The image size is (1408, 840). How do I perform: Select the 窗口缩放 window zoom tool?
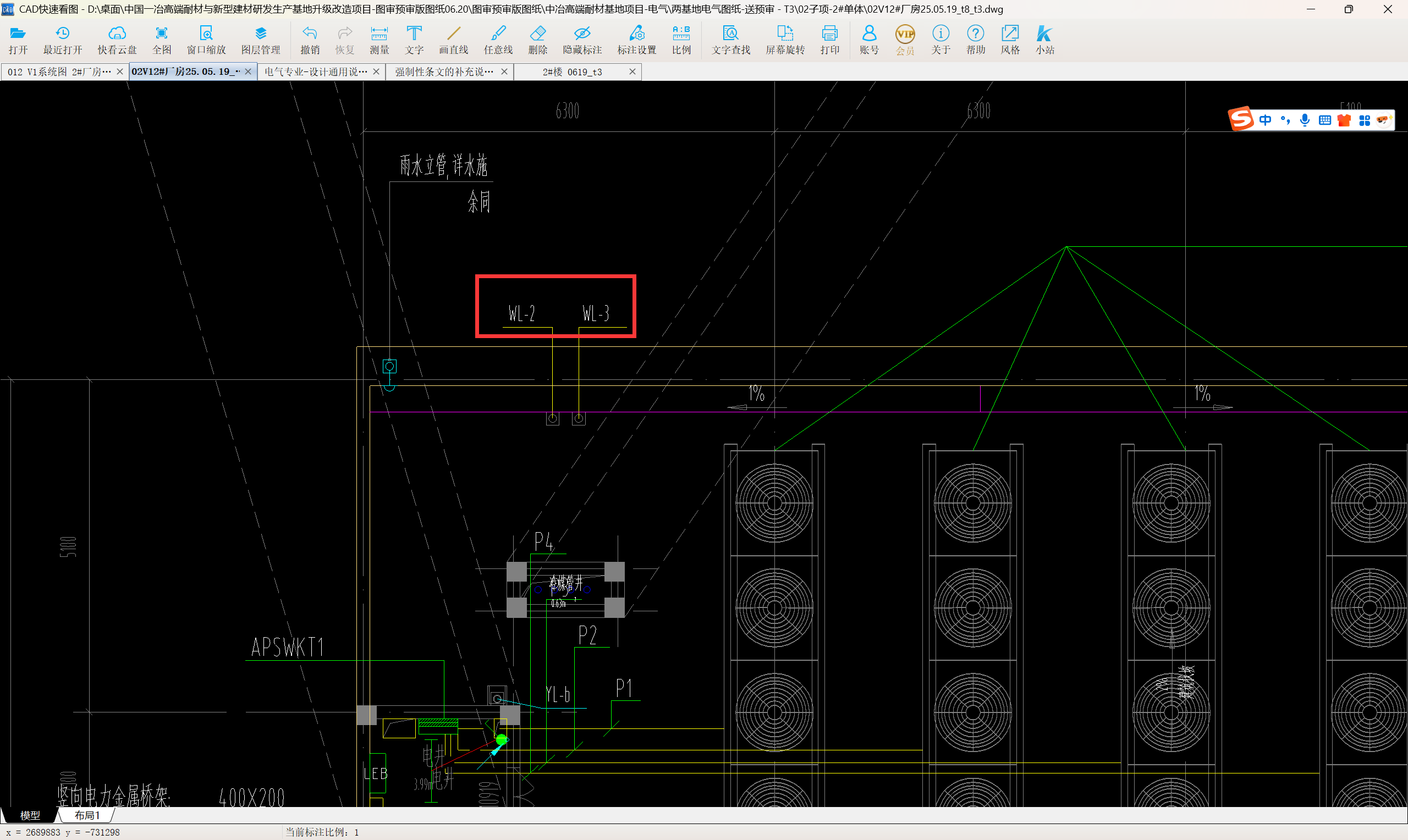(x=206, y=40)
